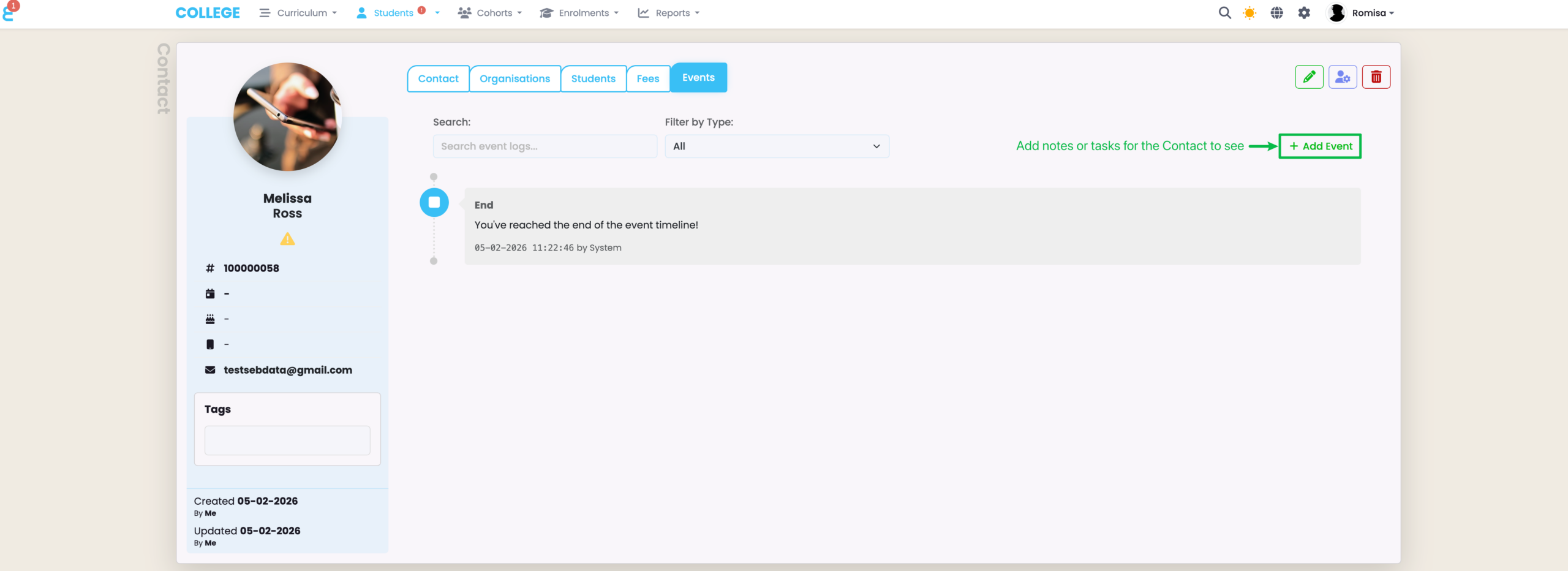Open the settings gear icon

click(1304, 13)
